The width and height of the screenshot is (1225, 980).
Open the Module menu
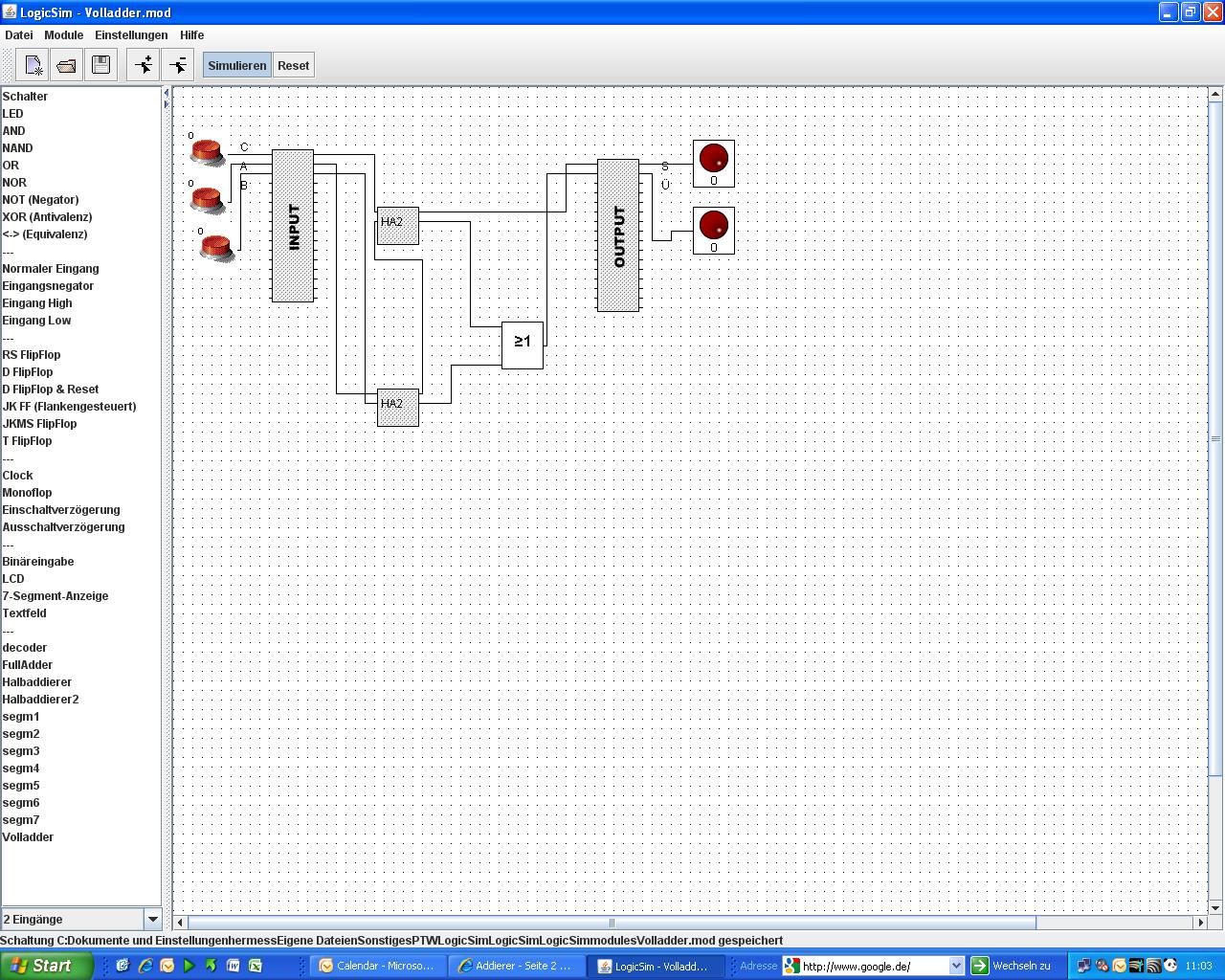(64, 34)
